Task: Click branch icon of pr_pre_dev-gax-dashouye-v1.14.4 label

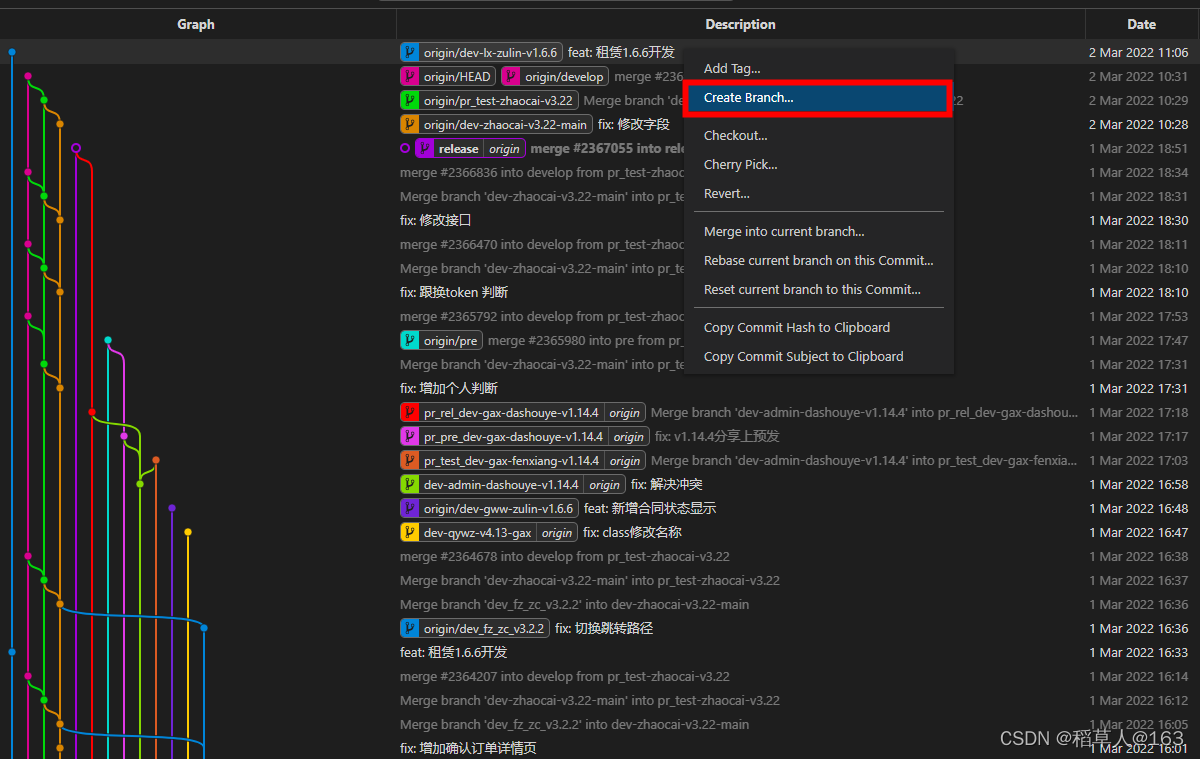Action: click(409, 436)
